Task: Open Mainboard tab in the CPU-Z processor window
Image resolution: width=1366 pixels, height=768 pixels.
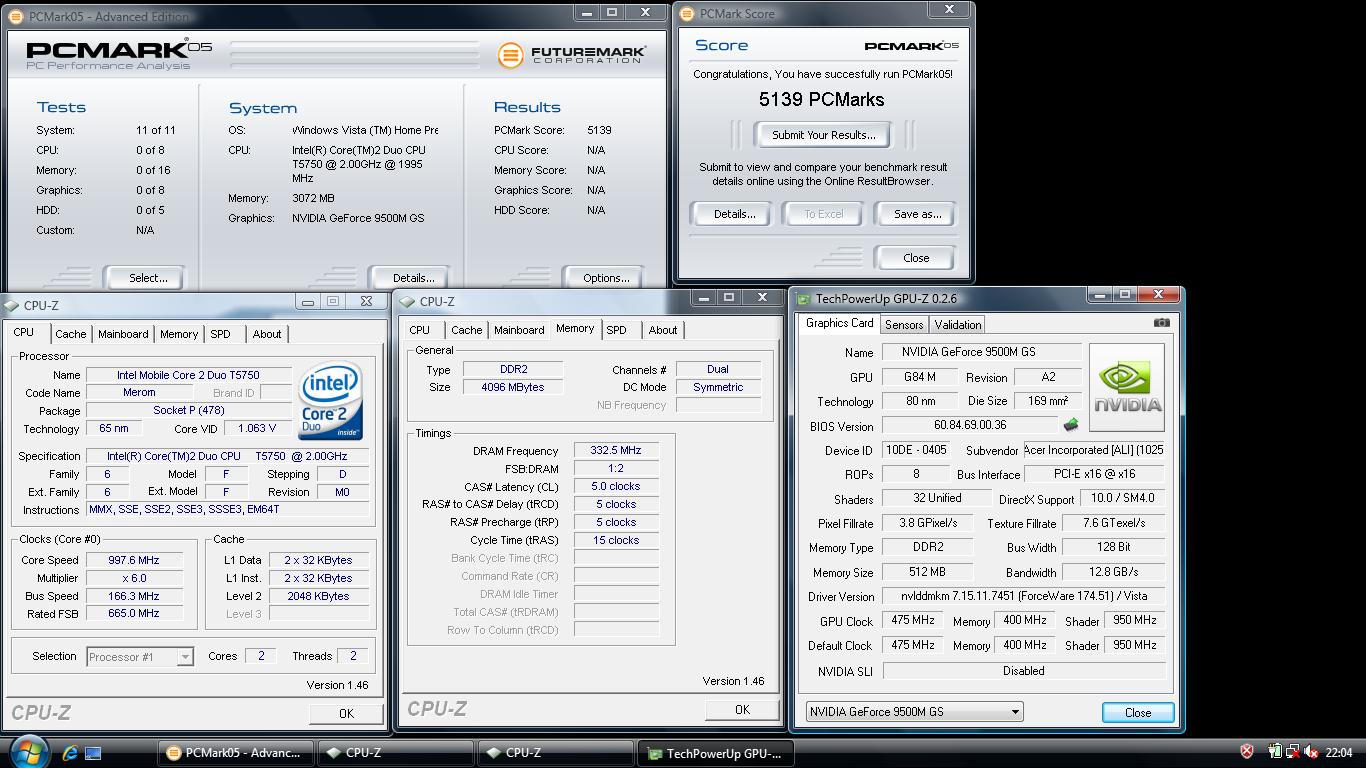Action: click(x=123, y=334)
